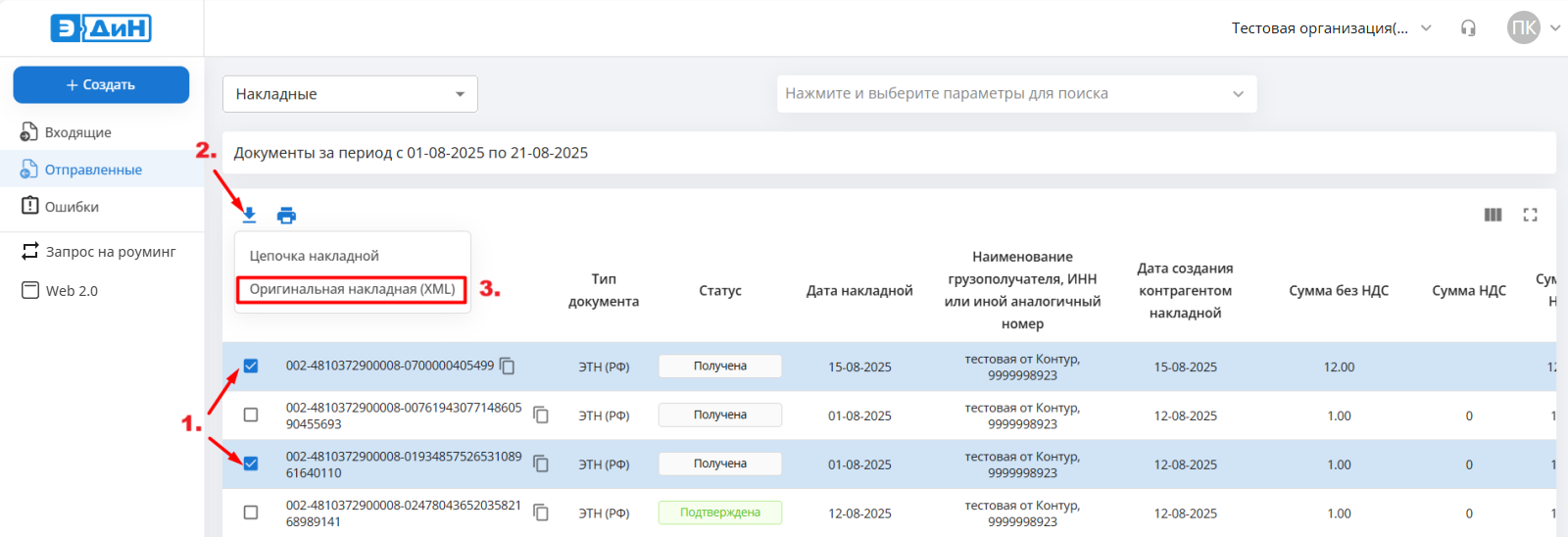Open the Входящие folder
Image resolution: width=1568 pixels, height=537 pixels.
pos(77,132)
